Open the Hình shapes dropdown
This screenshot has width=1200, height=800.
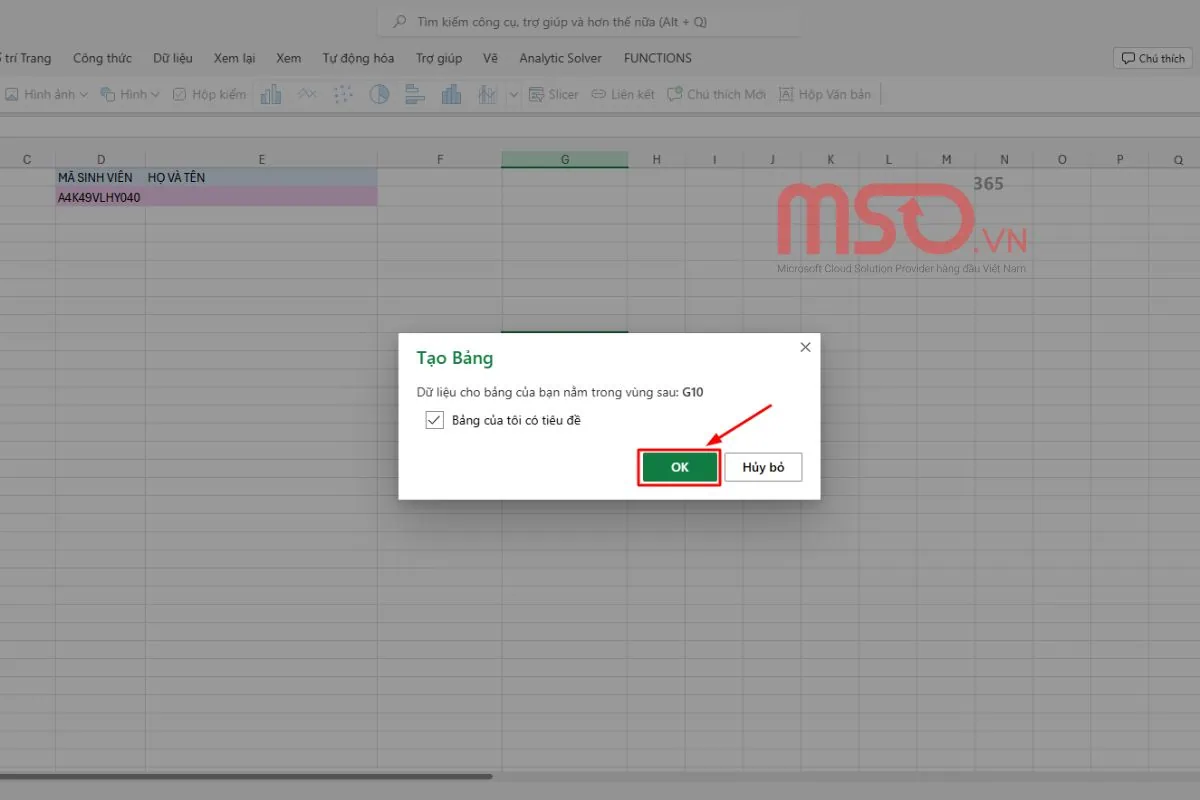(154, 94)
